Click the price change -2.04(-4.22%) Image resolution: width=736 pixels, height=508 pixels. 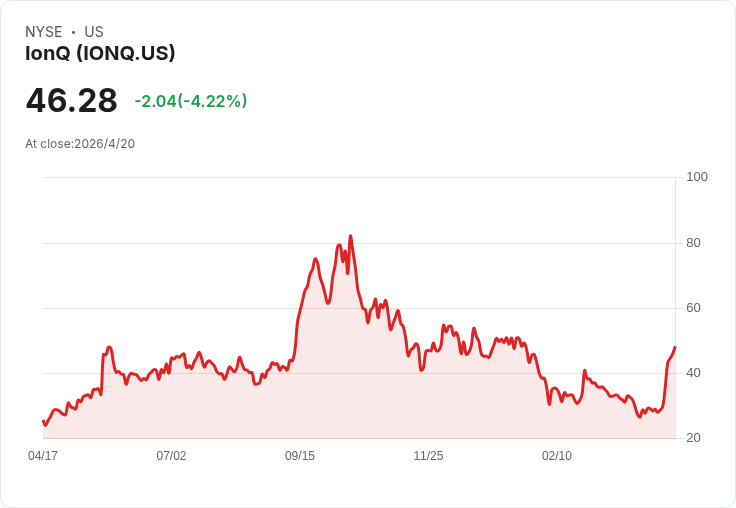pos(191,101)
